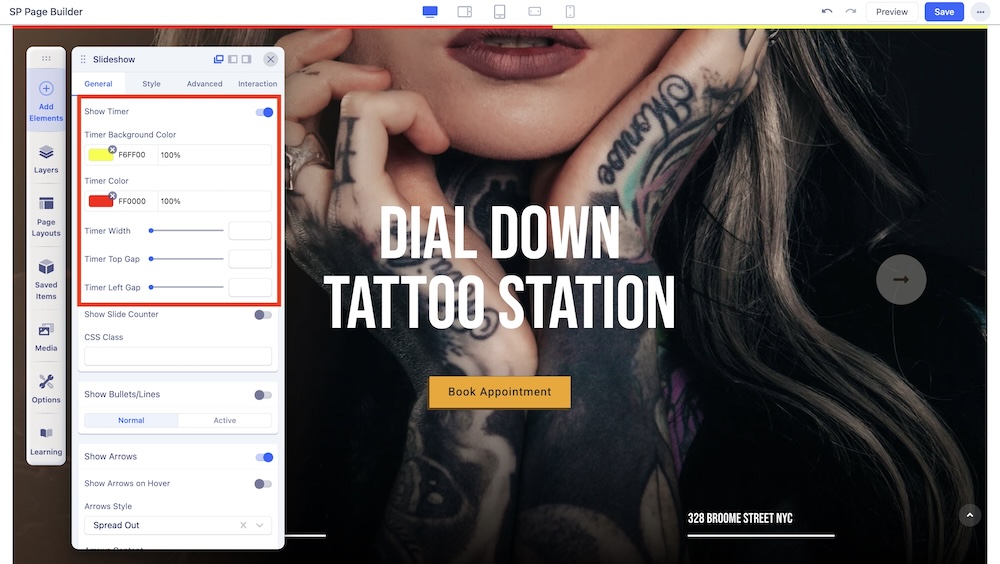Open the Options wrench icon
Screen dimensions: 1000x564
tap(46, 389)
